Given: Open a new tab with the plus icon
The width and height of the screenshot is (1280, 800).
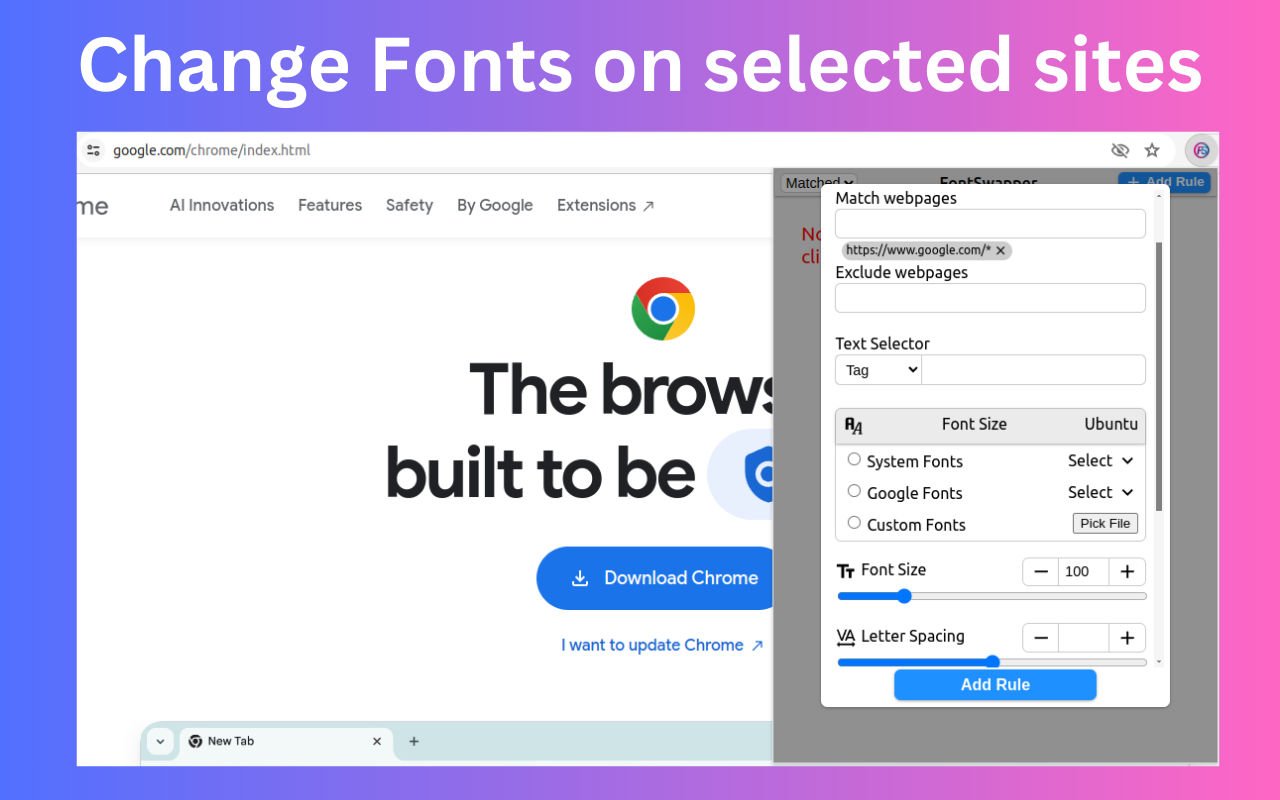Looking at the screenshot, I should [414, 741].
